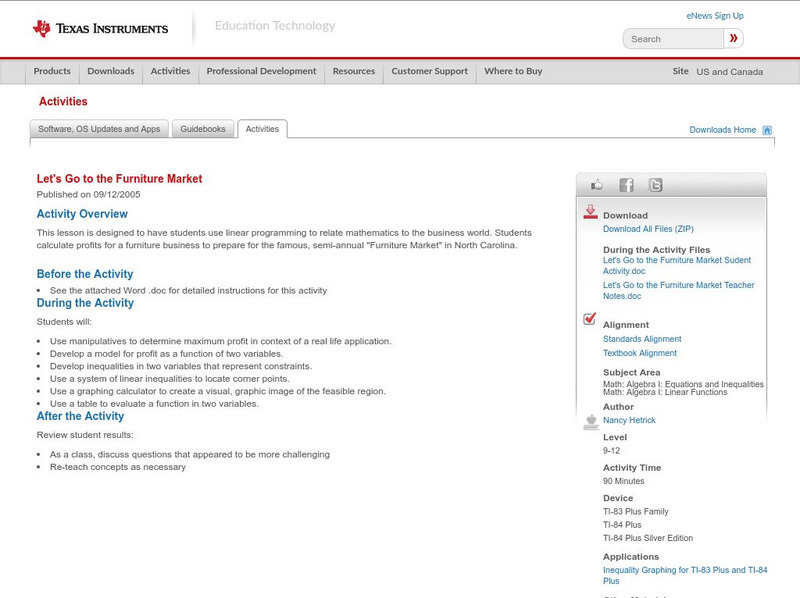Click the Texas Instruments logo
The image size is (800, 598).
[100, 29]
